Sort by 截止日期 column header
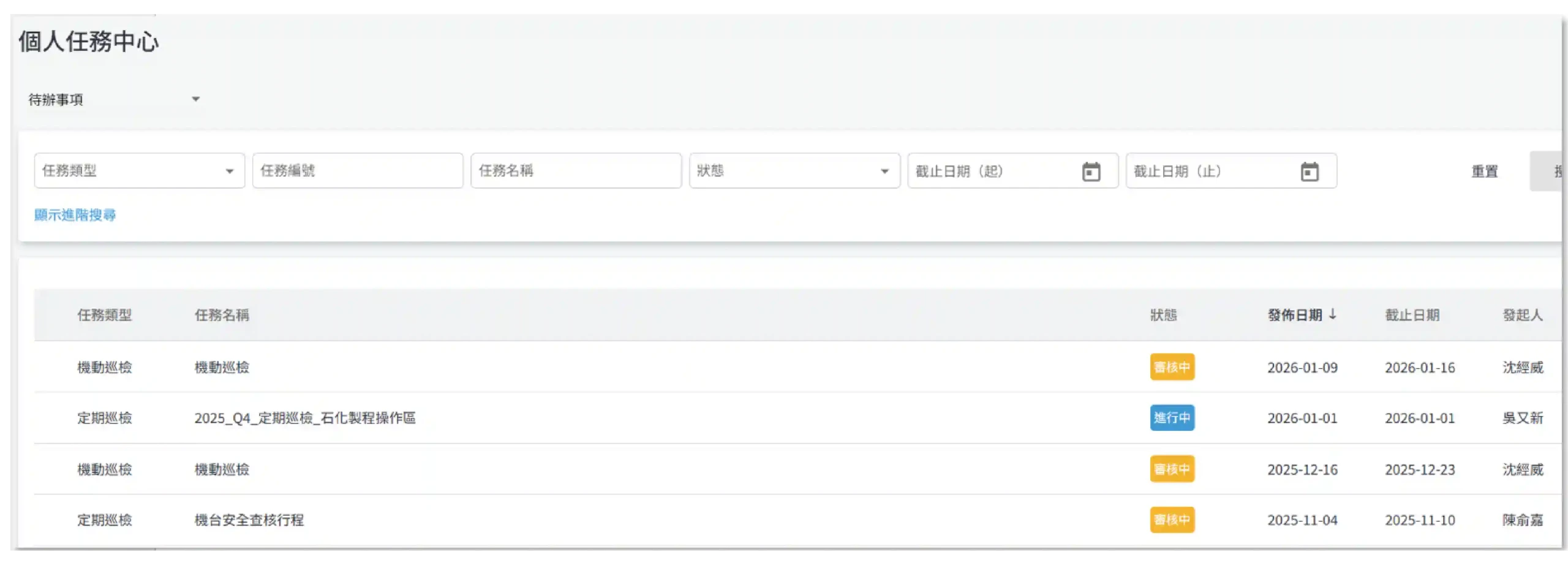The height and width of the screenshot is (565, 1568). 1412,315
